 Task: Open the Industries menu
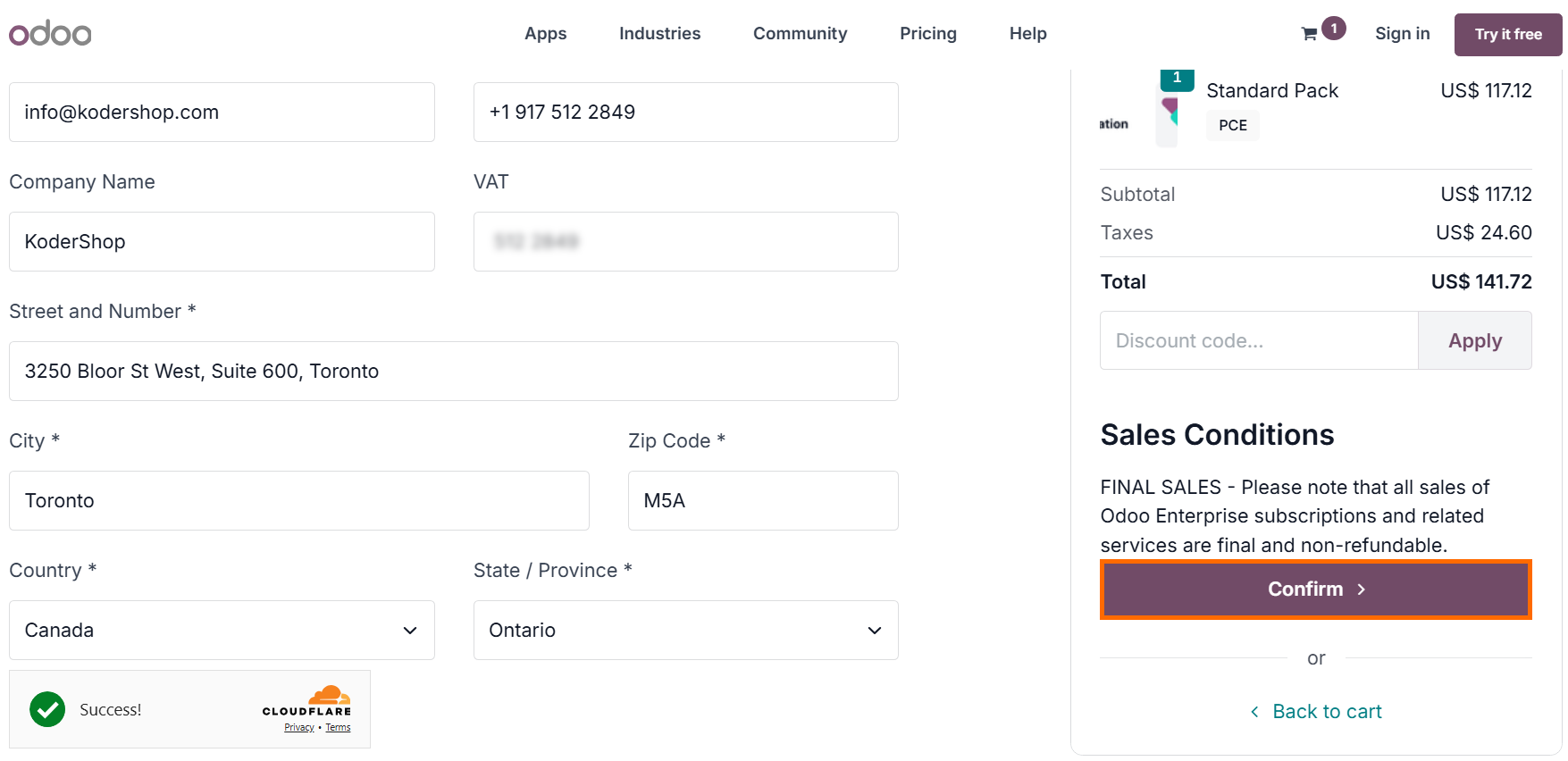(659, 34)
